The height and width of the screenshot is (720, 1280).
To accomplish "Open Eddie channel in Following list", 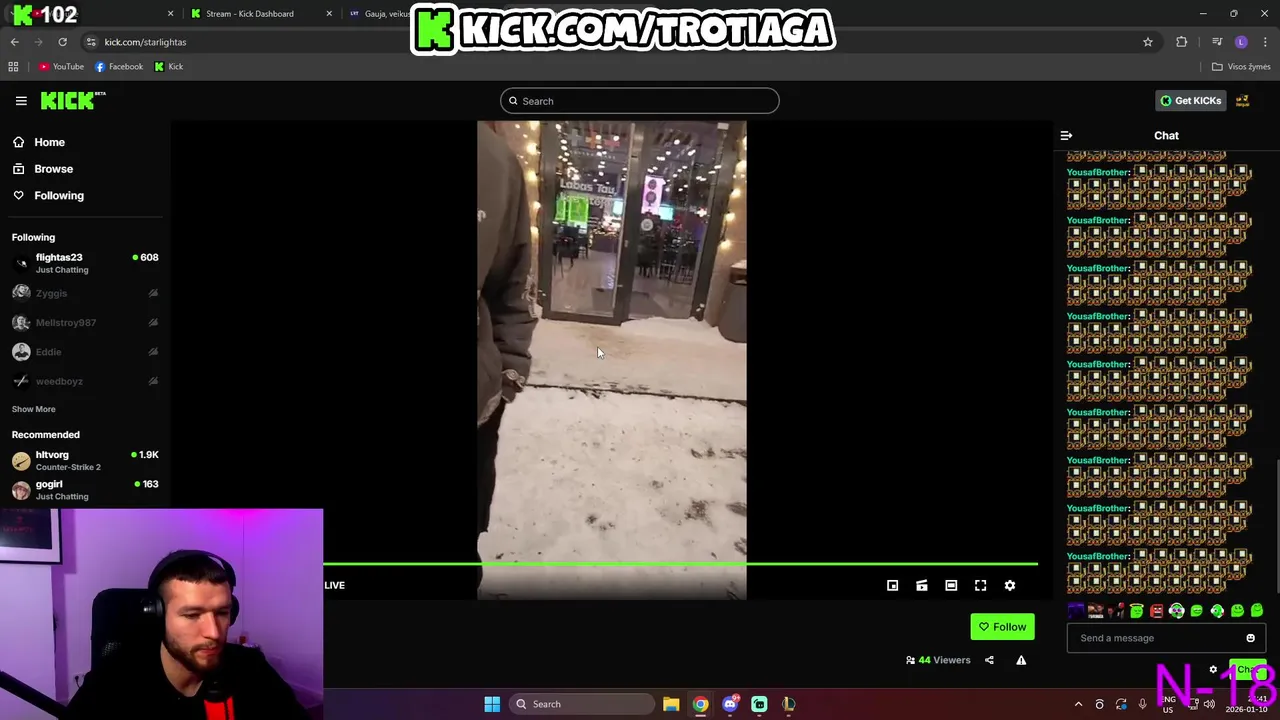I will tap(85, 352).
